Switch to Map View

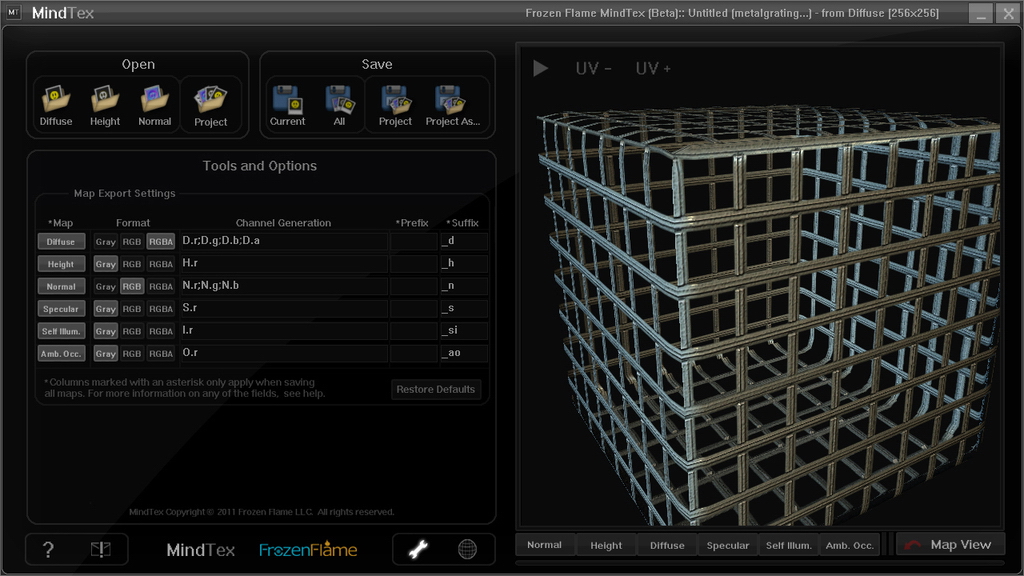tap(948, 545)
